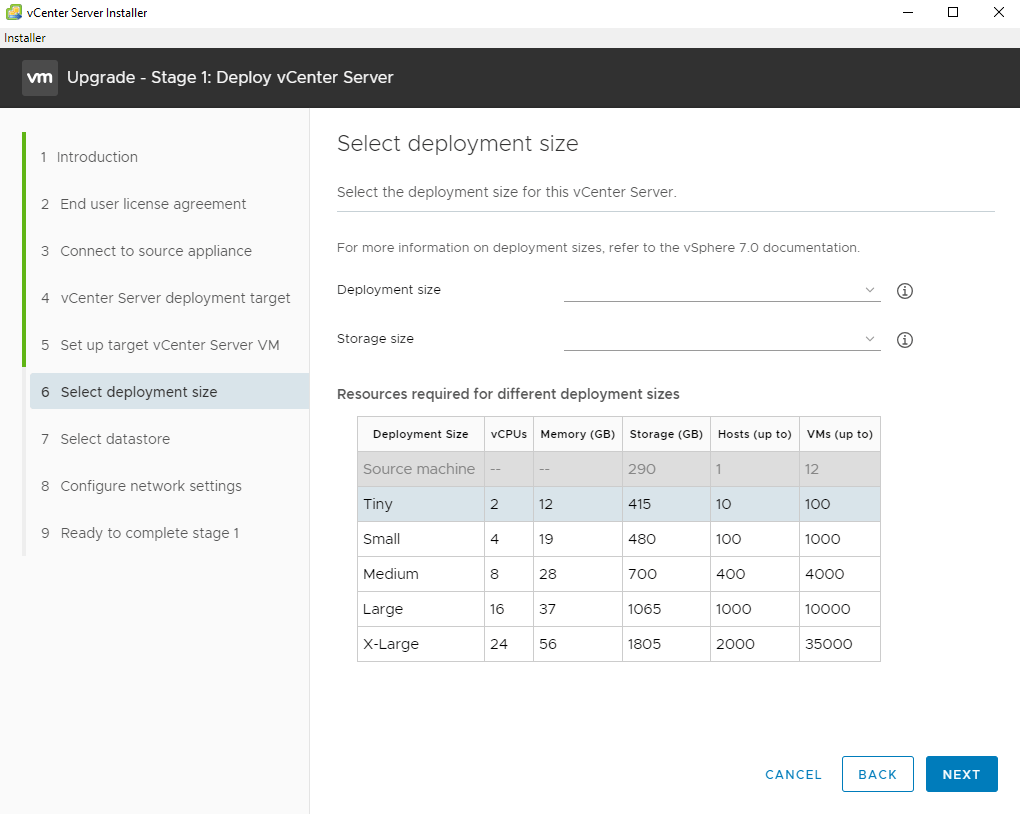The image size is (1020, 814).
Task: Go to End user license agreement step
Action: [x=153, y=204]
